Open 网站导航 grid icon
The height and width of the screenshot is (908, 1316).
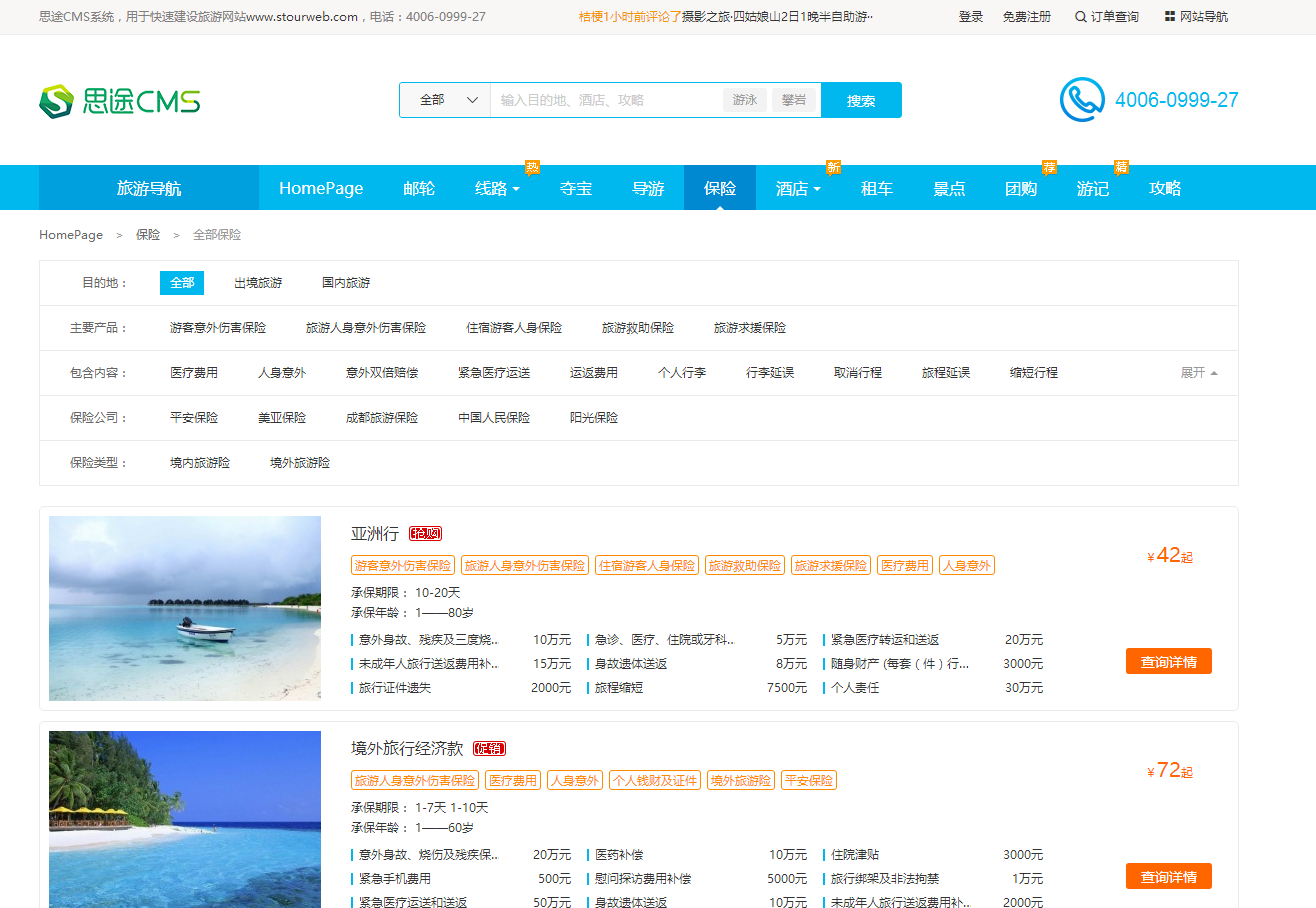[1170, 17]
